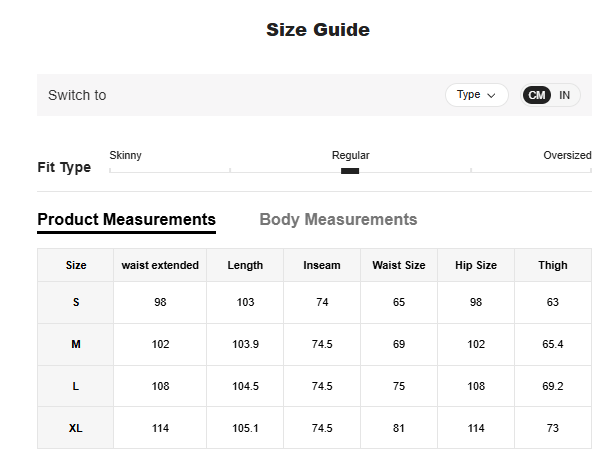Screen dimensions: 614x459
Task: Click the Hip Size column header
Action: tap(476, 265)
